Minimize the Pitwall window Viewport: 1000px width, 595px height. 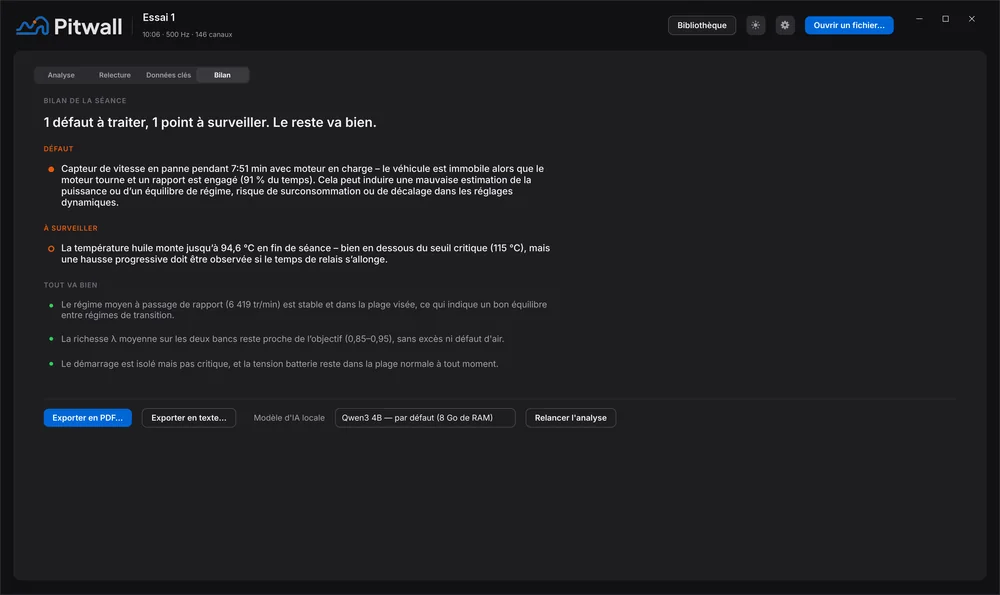coord(919,19)
